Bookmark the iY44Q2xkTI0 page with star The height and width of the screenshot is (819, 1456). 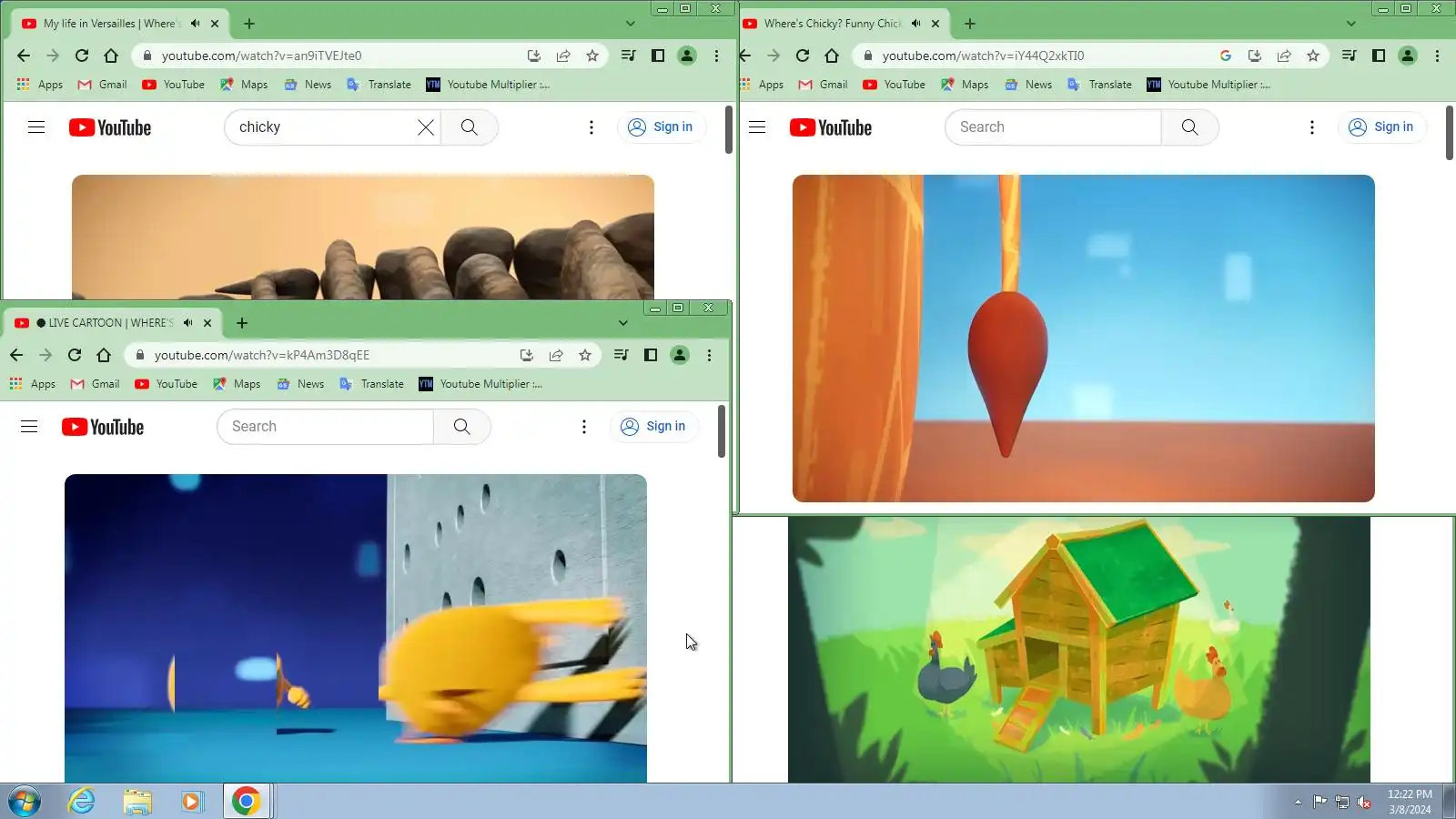click(1313, 56)
